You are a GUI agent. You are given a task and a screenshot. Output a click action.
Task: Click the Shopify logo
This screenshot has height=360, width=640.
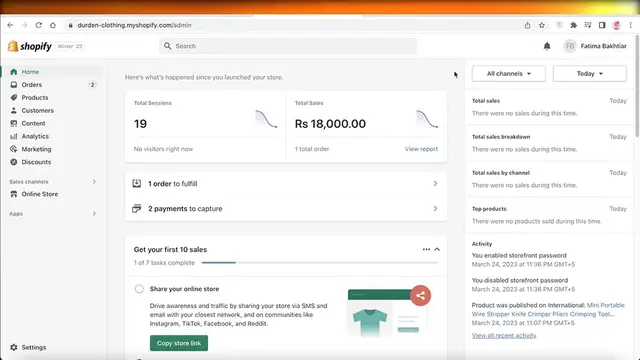point(30,46)
